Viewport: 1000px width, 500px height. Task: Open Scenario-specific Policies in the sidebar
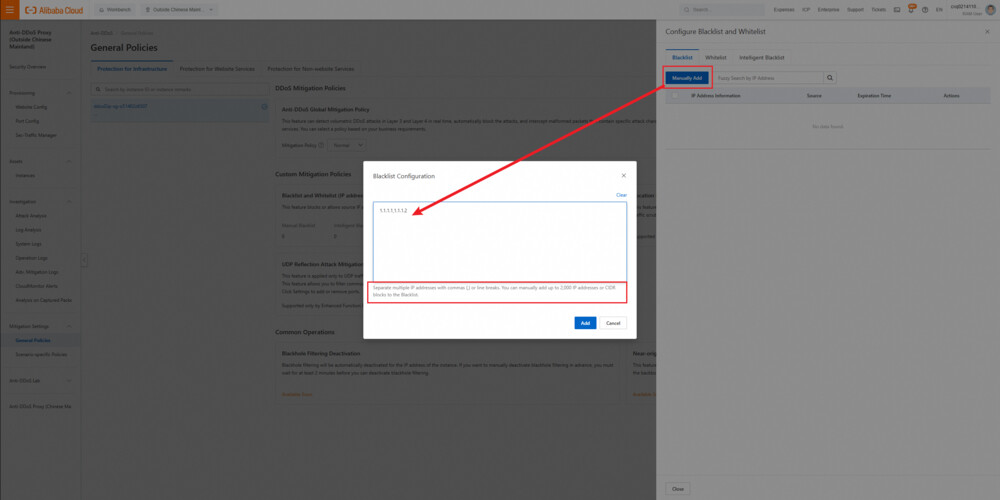[40, 354]
